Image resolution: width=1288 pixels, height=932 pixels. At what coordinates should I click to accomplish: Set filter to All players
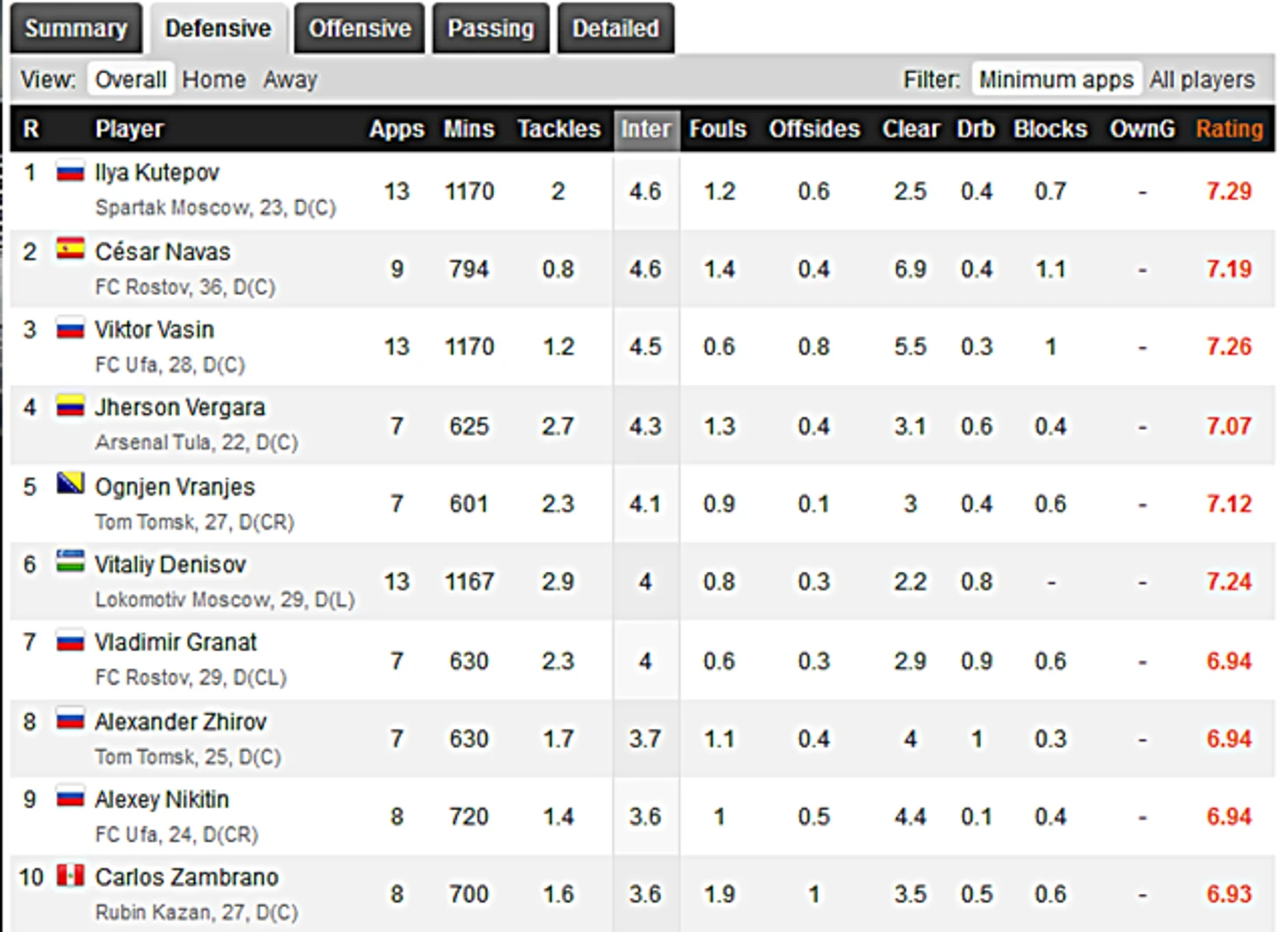pos(1202,79)
